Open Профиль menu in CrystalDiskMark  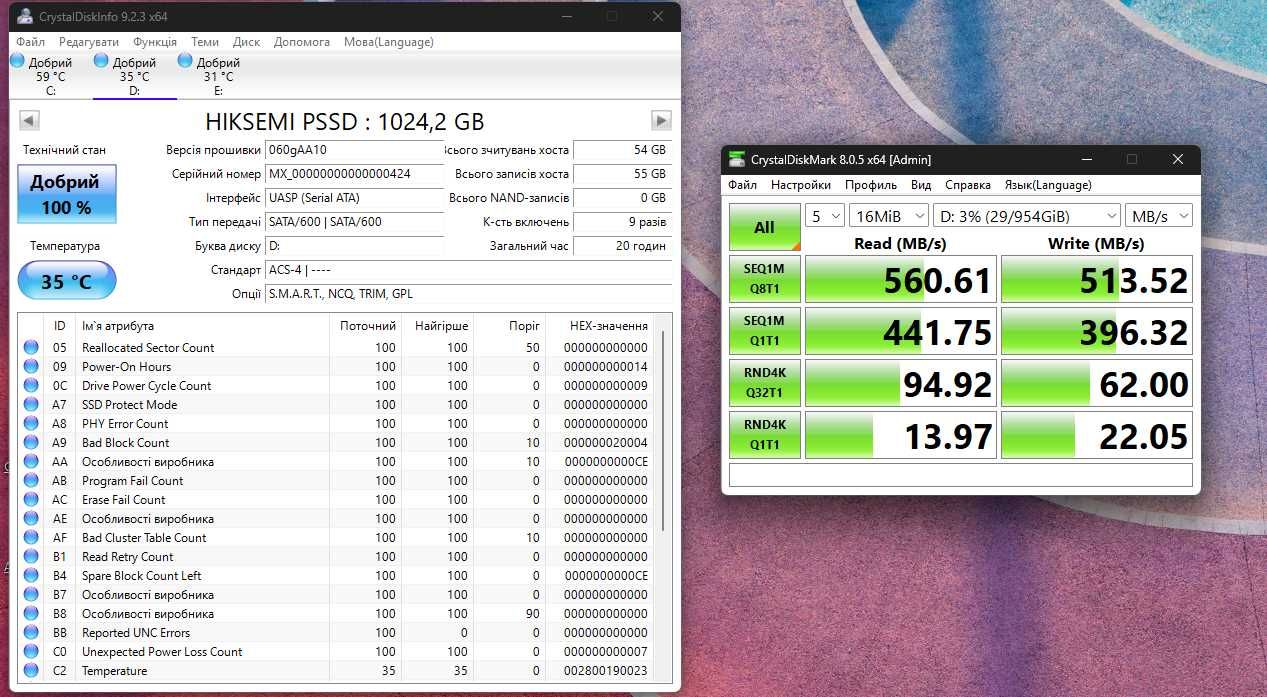click(871, 185)
